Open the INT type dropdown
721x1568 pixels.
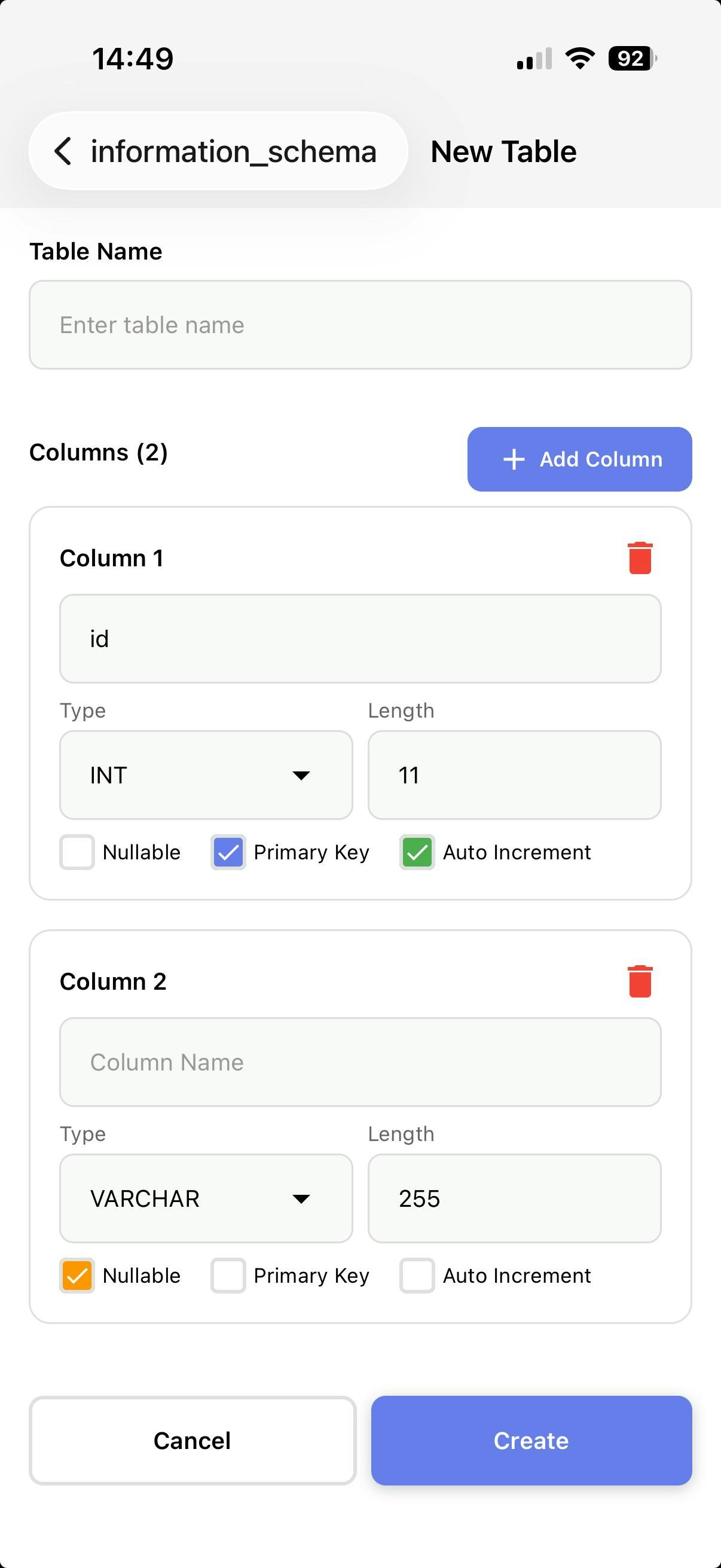tap(206, 774)
